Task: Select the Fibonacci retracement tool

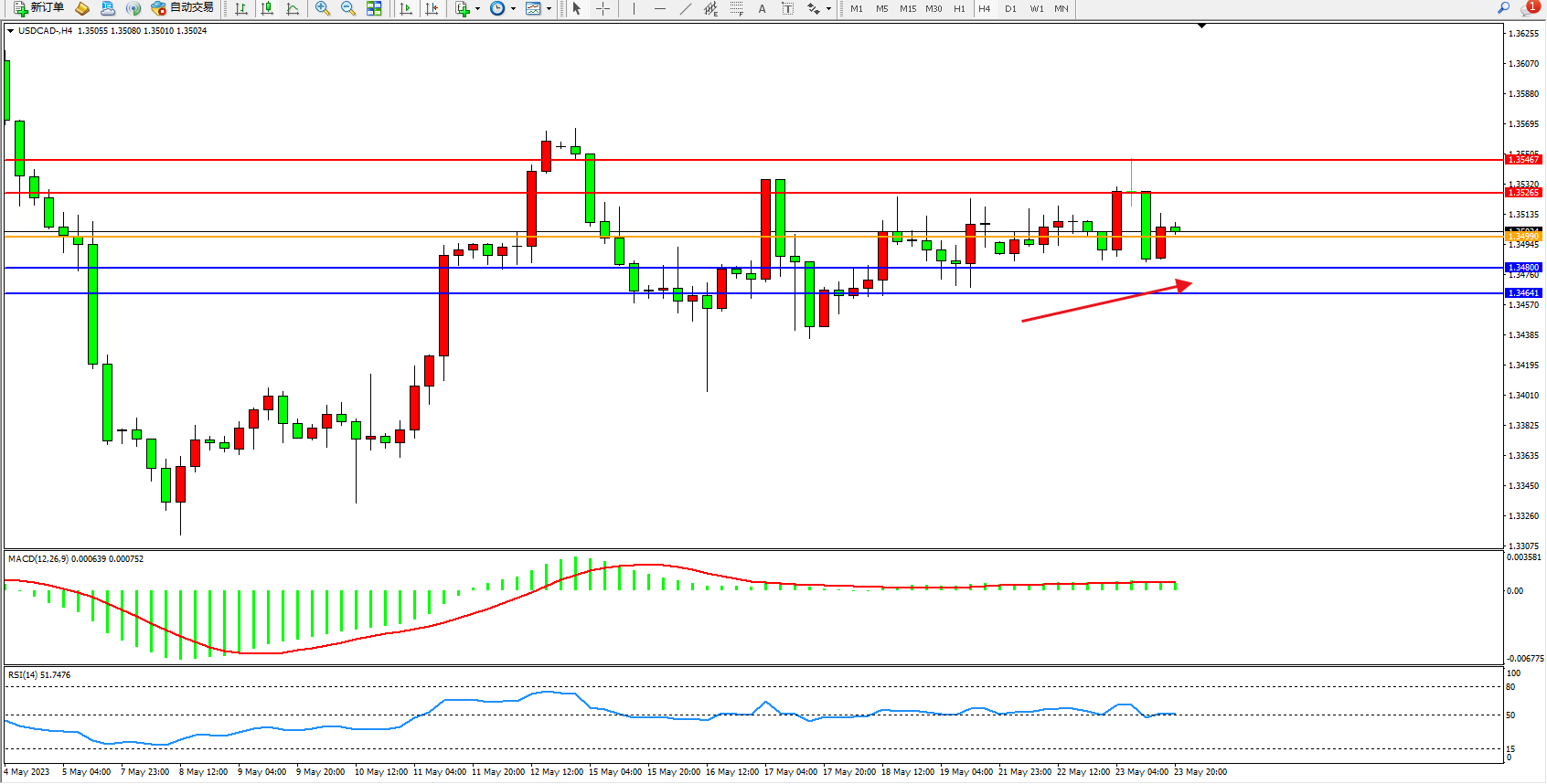Action: tap(737, 8)
